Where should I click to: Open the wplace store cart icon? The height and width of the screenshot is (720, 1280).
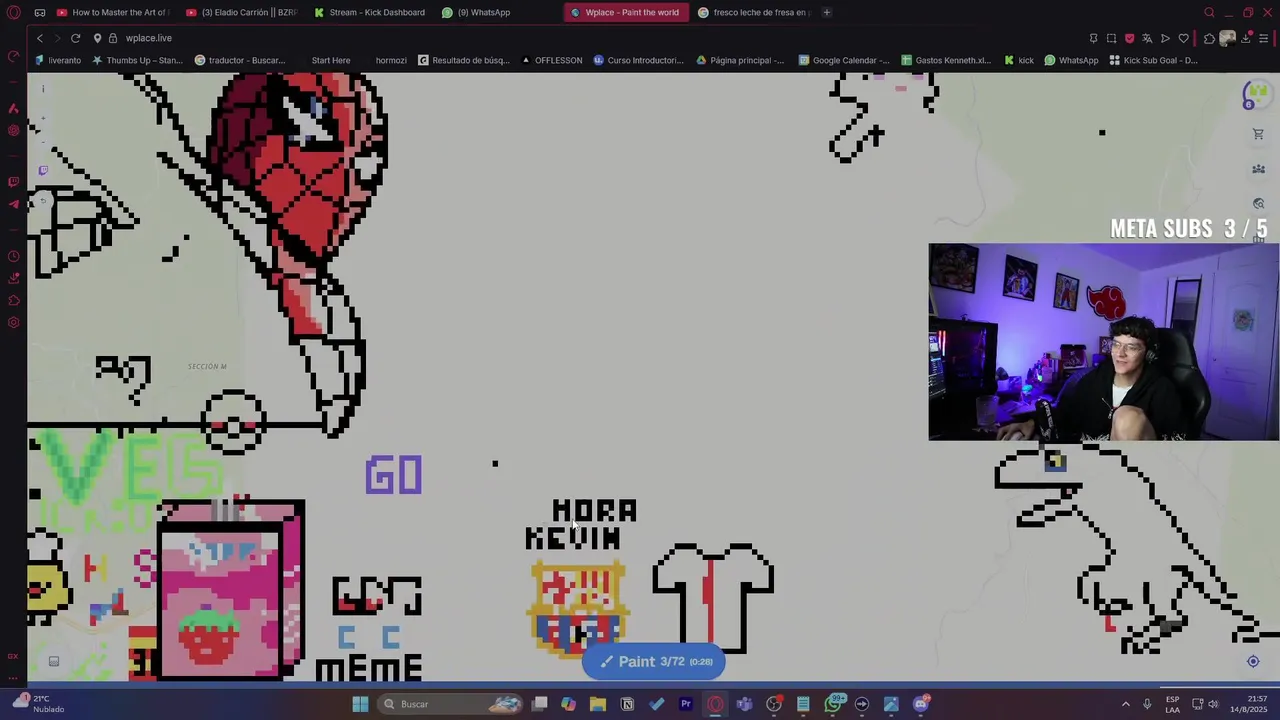(x=1258, y=134)
